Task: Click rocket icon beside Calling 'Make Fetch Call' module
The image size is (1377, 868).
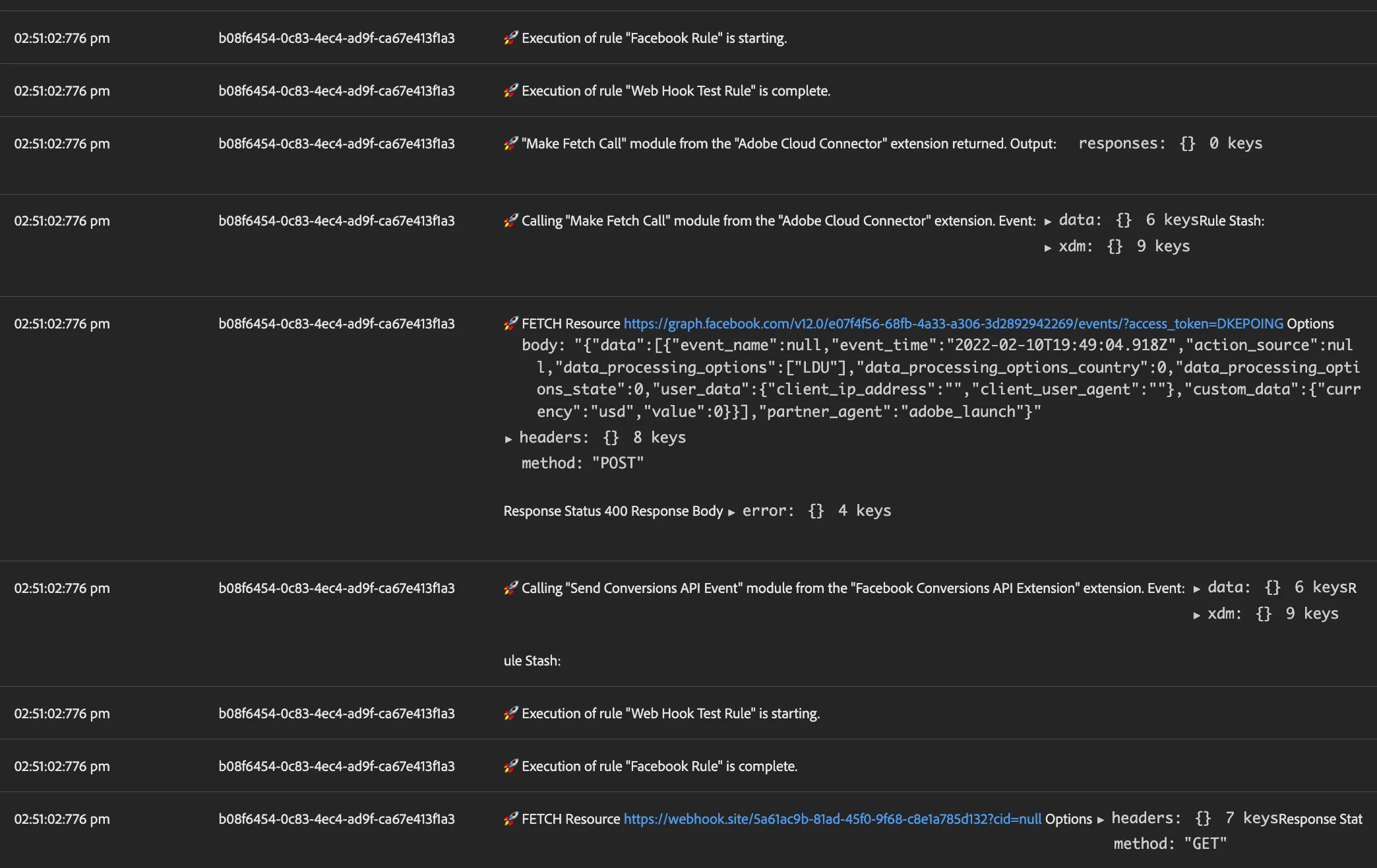Action: 511,220
